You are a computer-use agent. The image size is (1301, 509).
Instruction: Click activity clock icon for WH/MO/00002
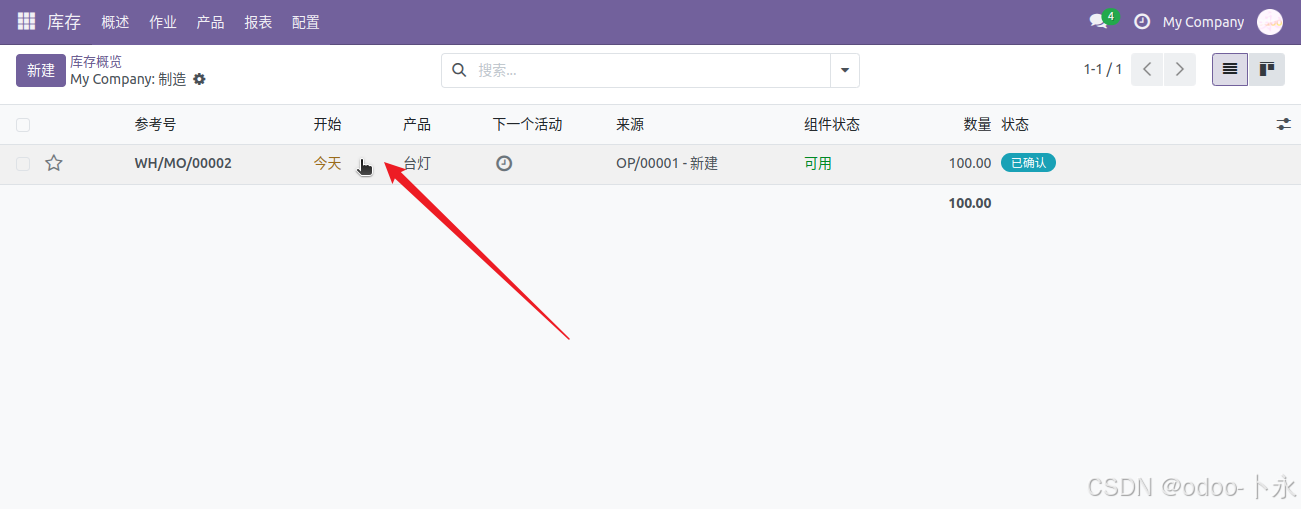(504, 163)
